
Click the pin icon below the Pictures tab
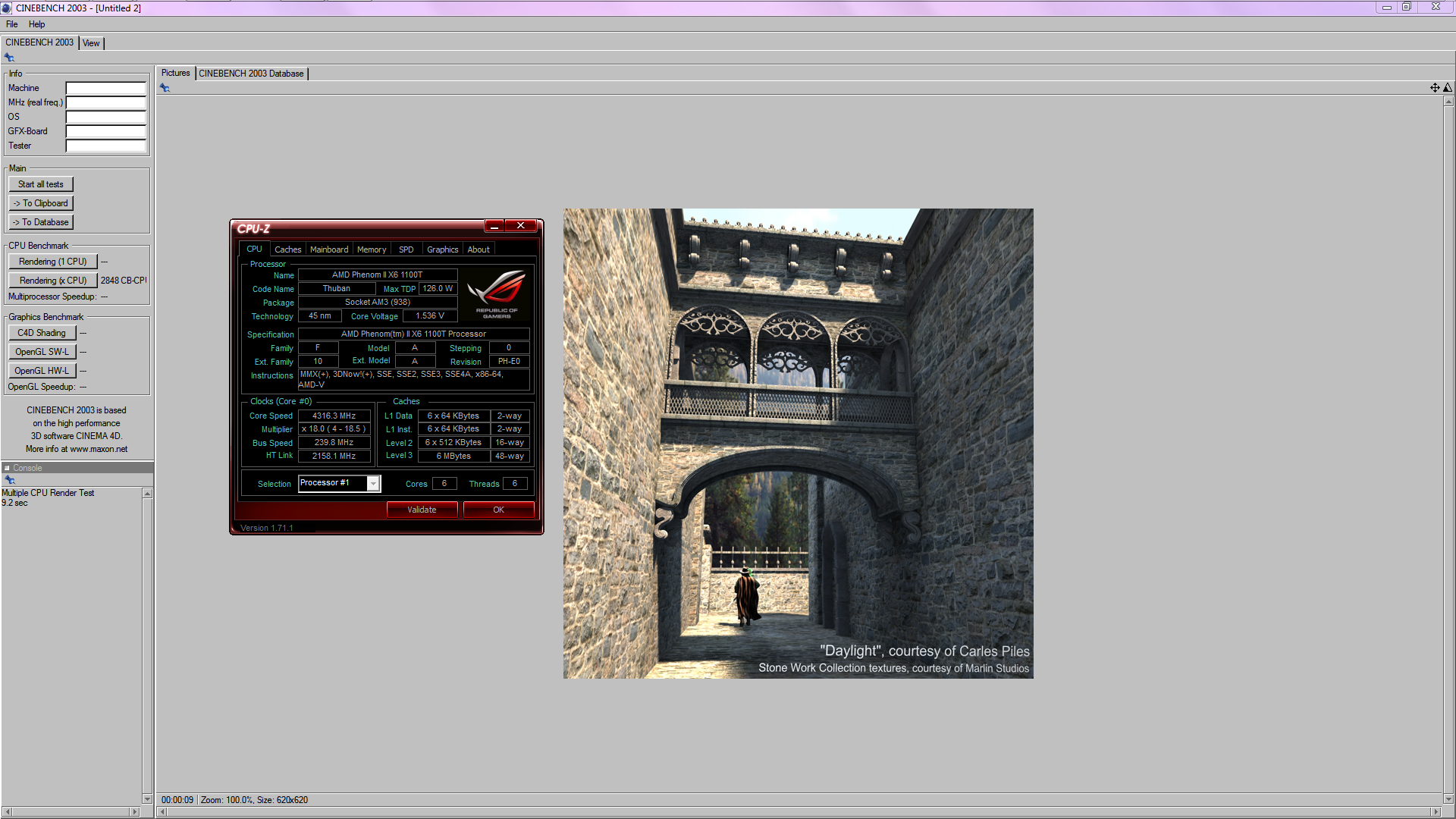click(165, 88)
